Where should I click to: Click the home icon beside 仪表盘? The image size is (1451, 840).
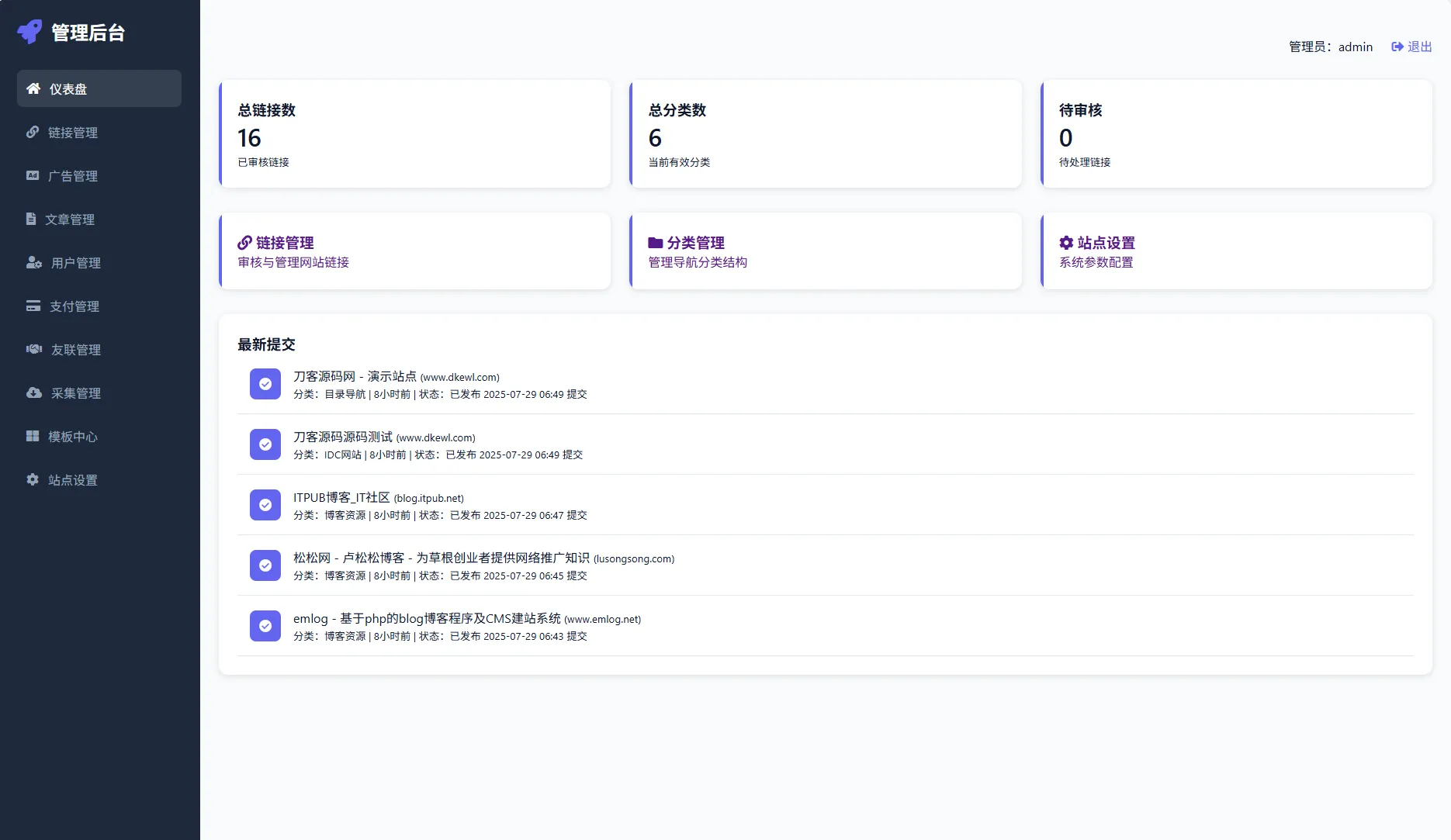coord(33,88)
